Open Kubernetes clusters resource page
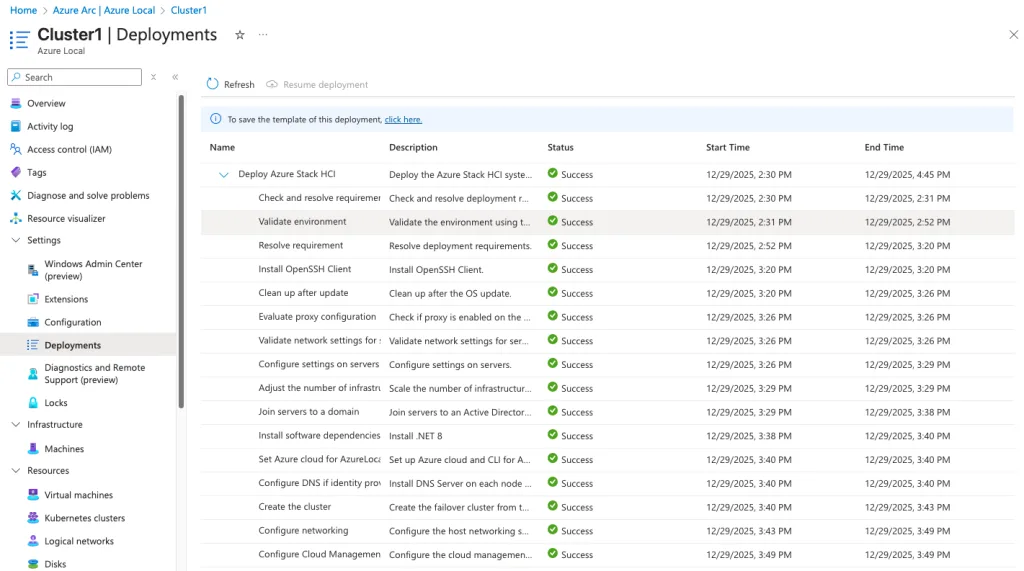Viewport: 1024px width, 571px height. (x=84, y=518)
